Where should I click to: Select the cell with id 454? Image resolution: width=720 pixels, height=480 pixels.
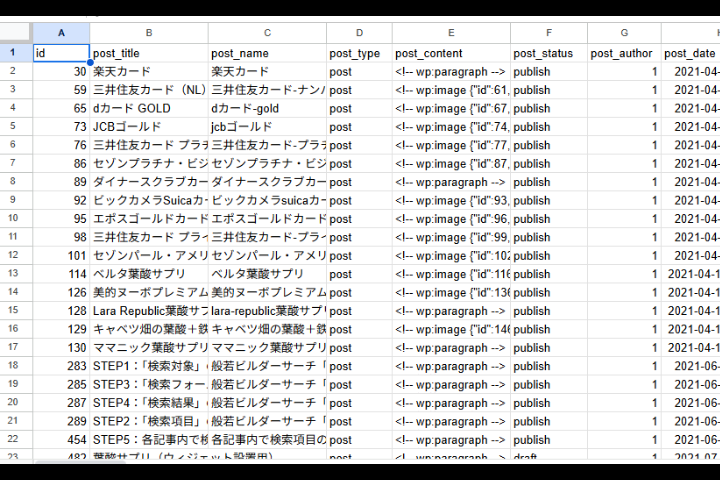tap(61, 439)
